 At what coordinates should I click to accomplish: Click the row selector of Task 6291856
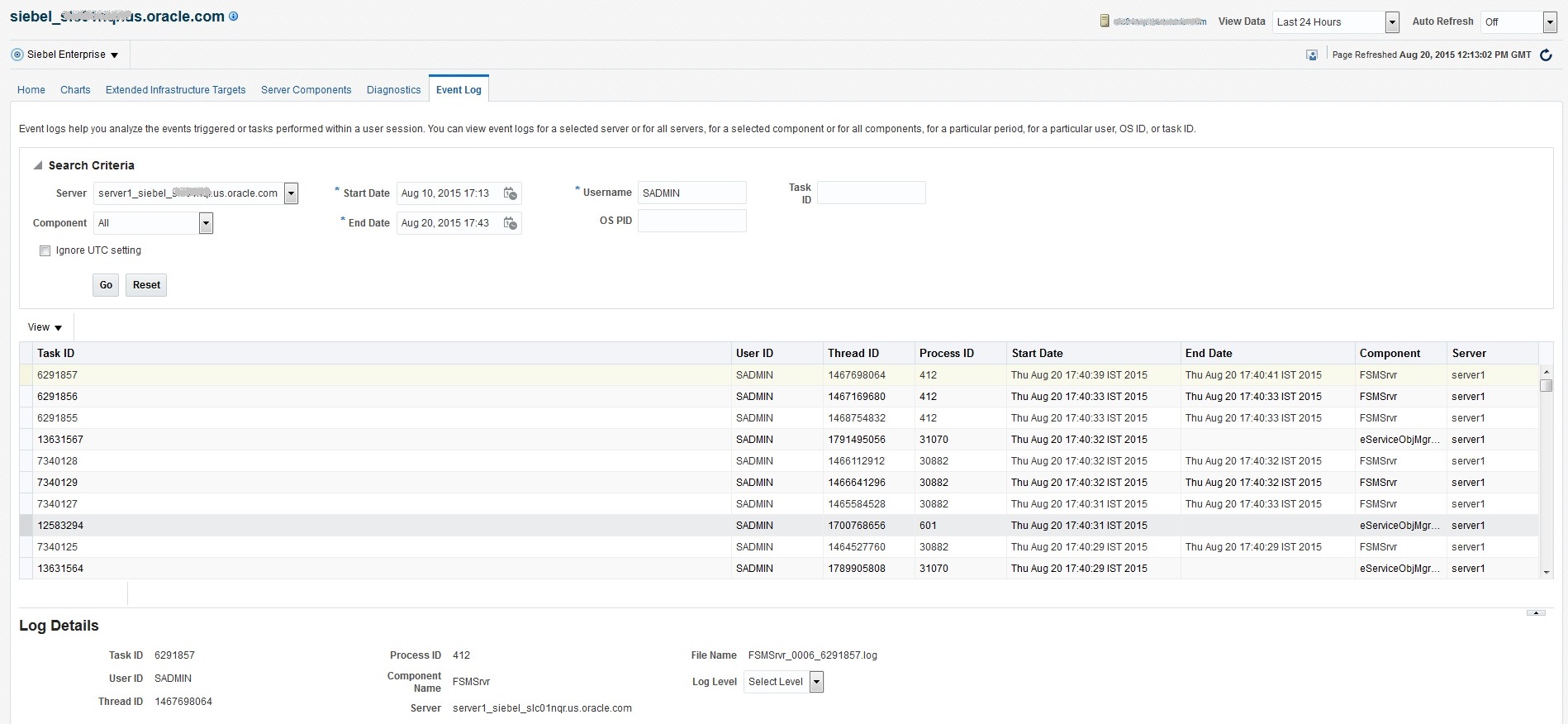point(26,397)
